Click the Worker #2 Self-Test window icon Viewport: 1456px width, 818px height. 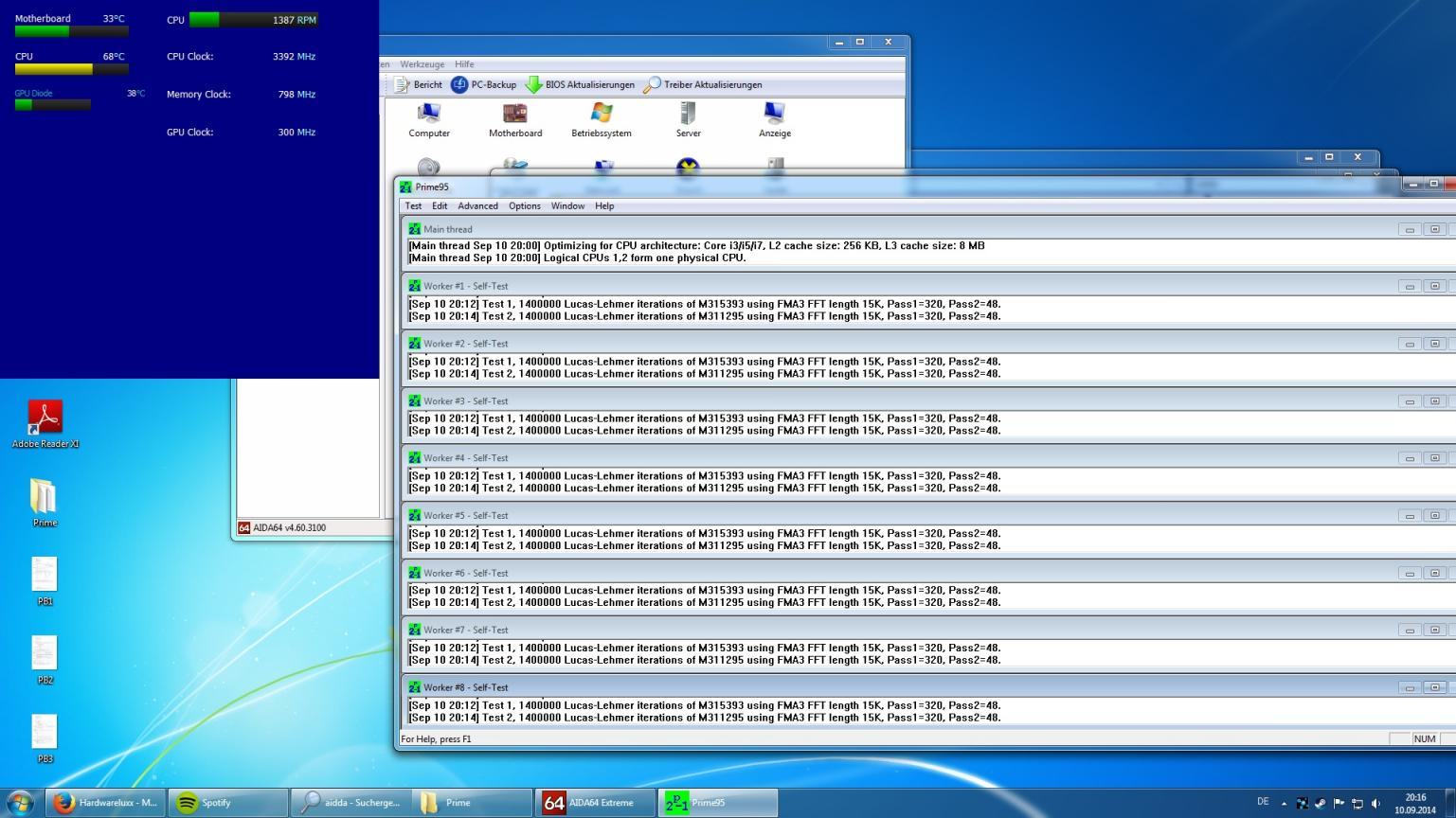pos(414,343)
